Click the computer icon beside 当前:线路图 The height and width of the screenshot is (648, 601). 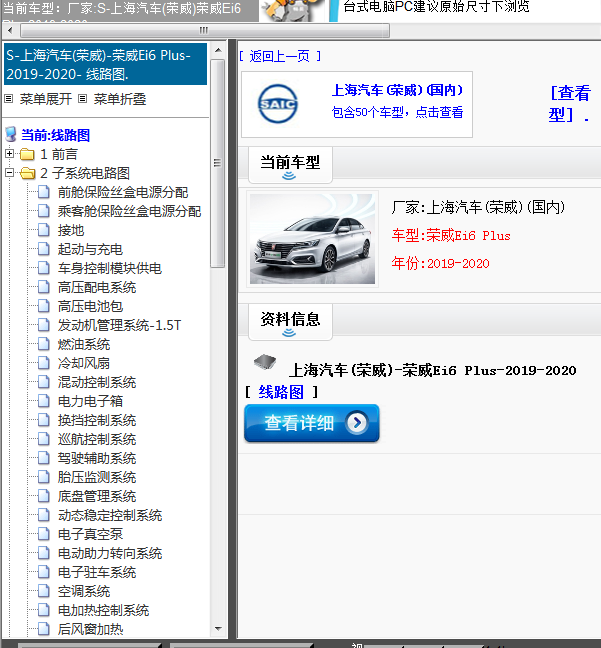(11, 135)
